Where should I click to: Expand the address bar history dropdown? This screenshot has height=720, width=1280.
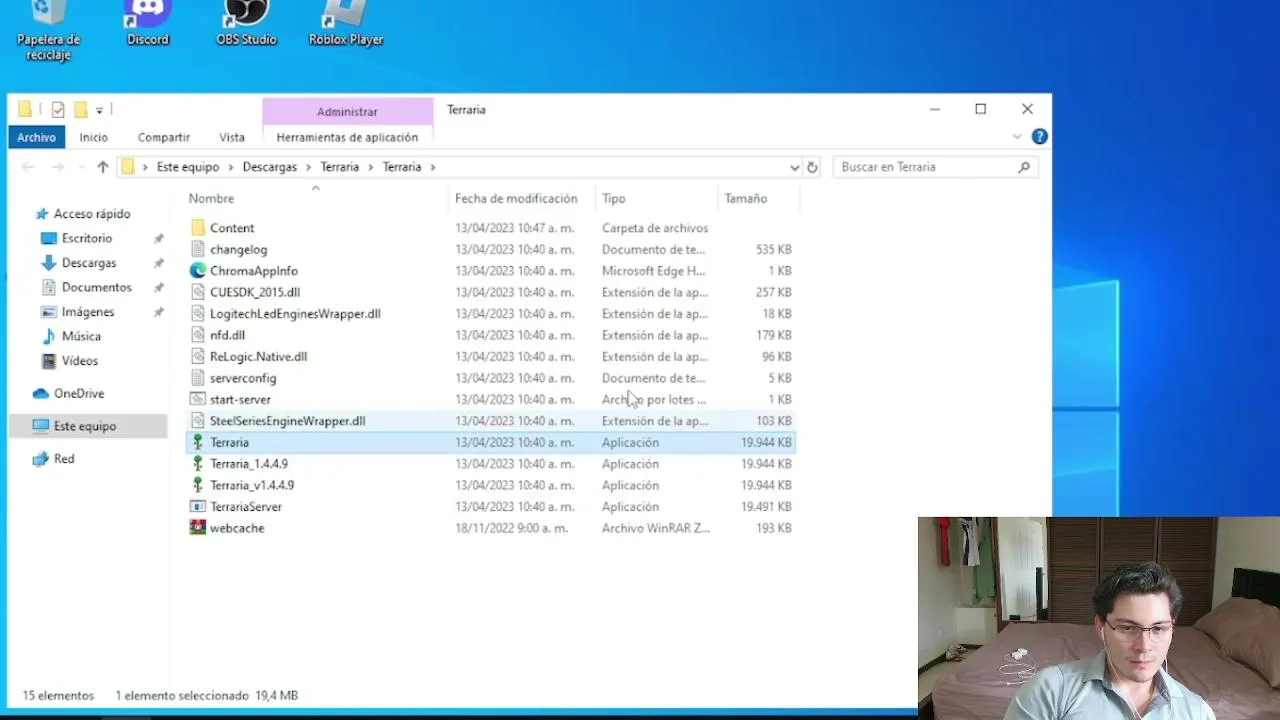click(x=794, y=167)
